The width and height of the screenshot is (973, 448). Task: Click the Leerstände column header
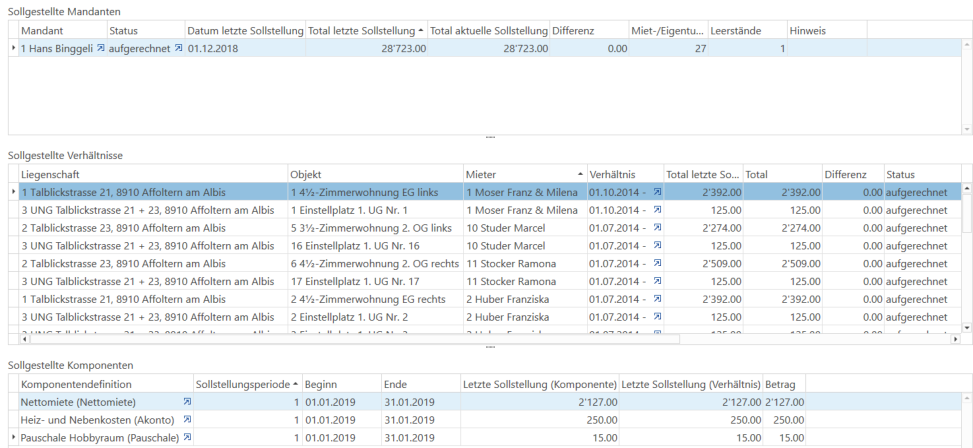click(x=747, y=30)
